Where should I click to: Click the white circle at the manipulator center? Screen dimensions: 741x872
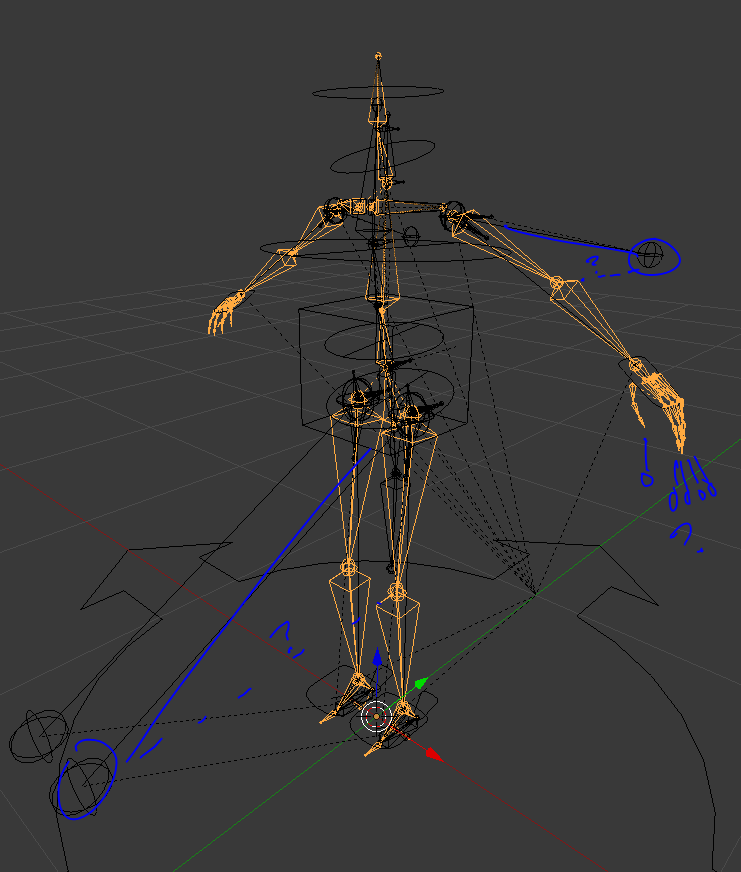click(x=377, y=717)
